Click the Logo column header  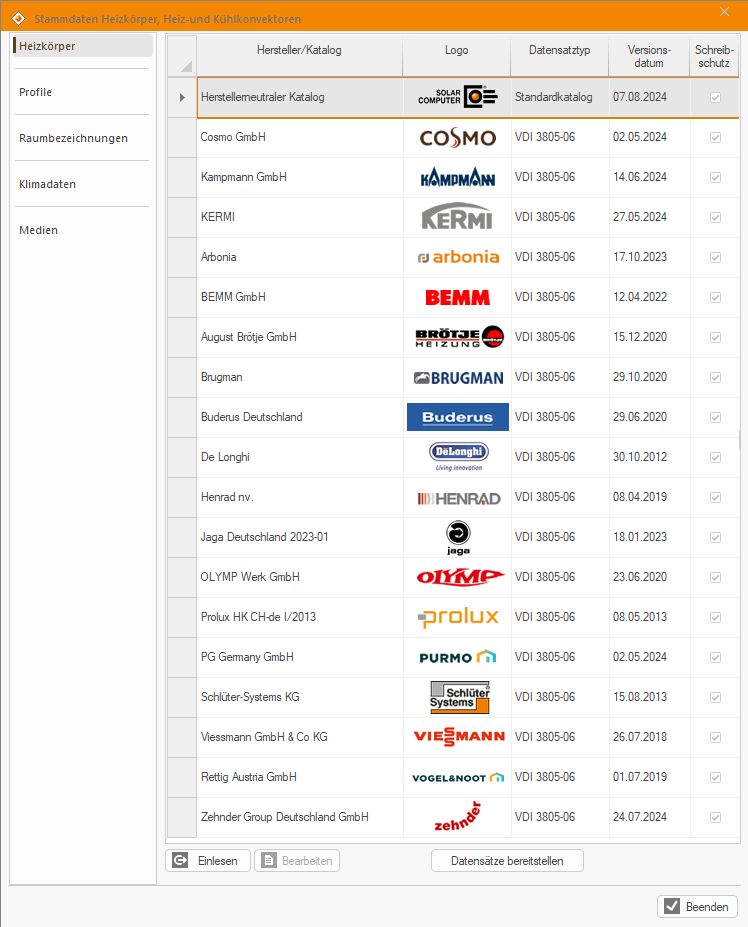pos(456,56)
